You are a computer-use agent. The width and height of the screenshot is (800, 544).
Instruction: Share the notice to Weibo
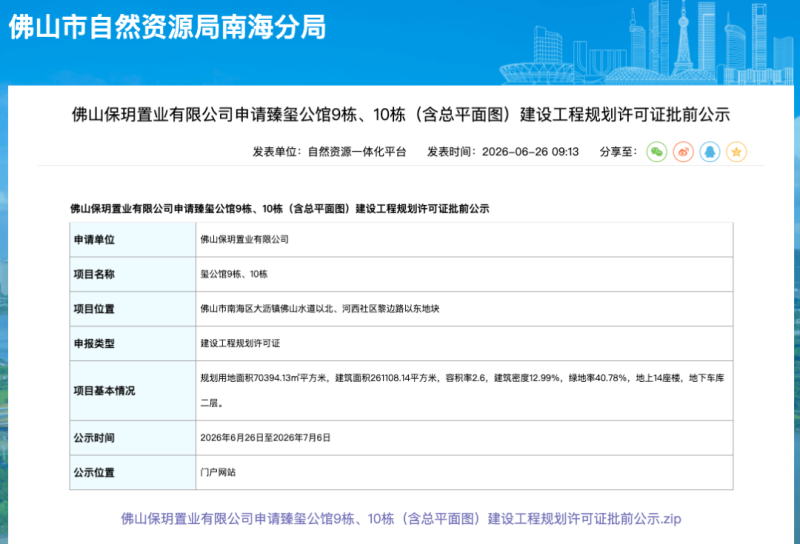[x=683, y=152]
